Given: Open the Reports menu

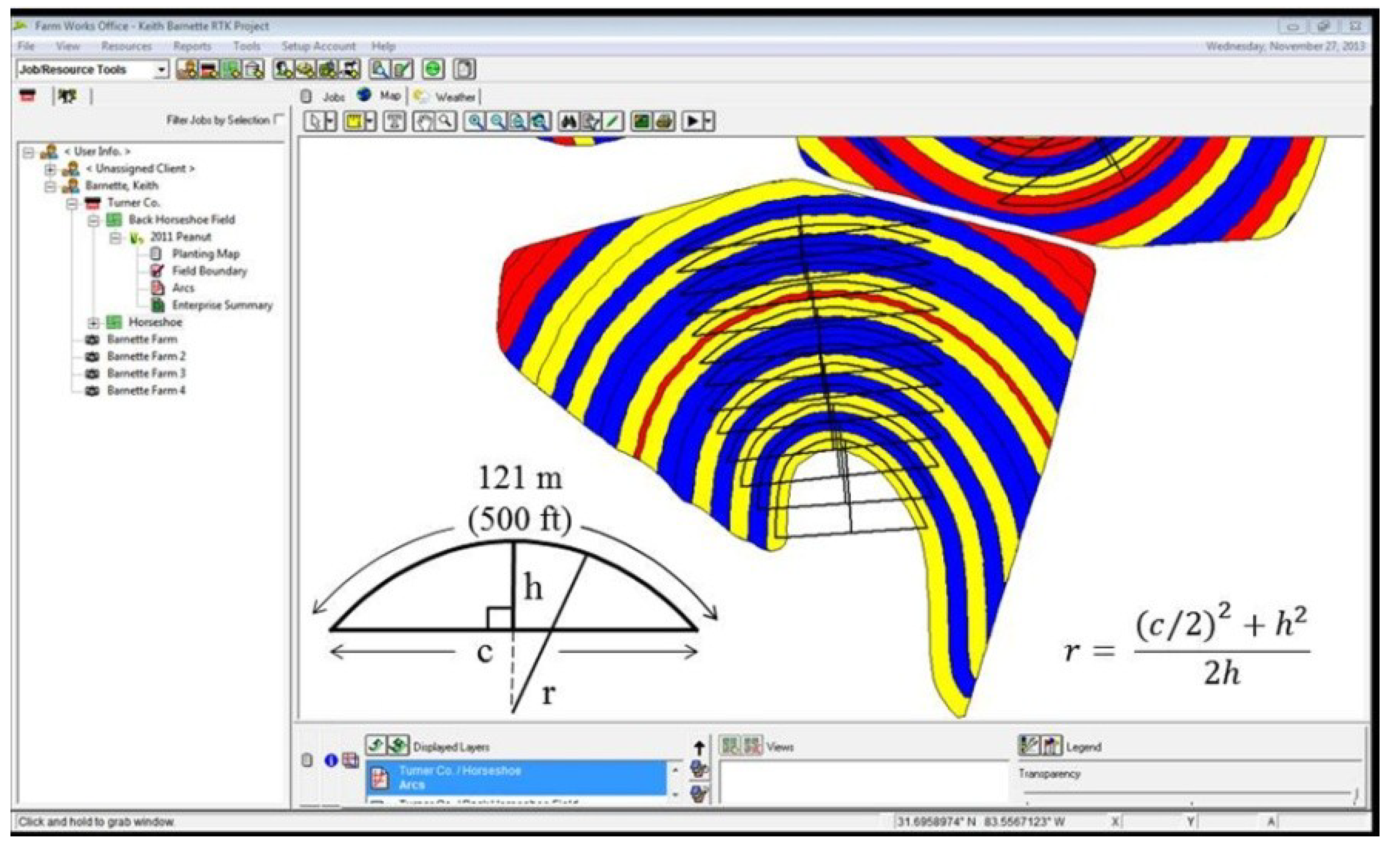Looking at the screenshot, I should (x=192, y=46).
